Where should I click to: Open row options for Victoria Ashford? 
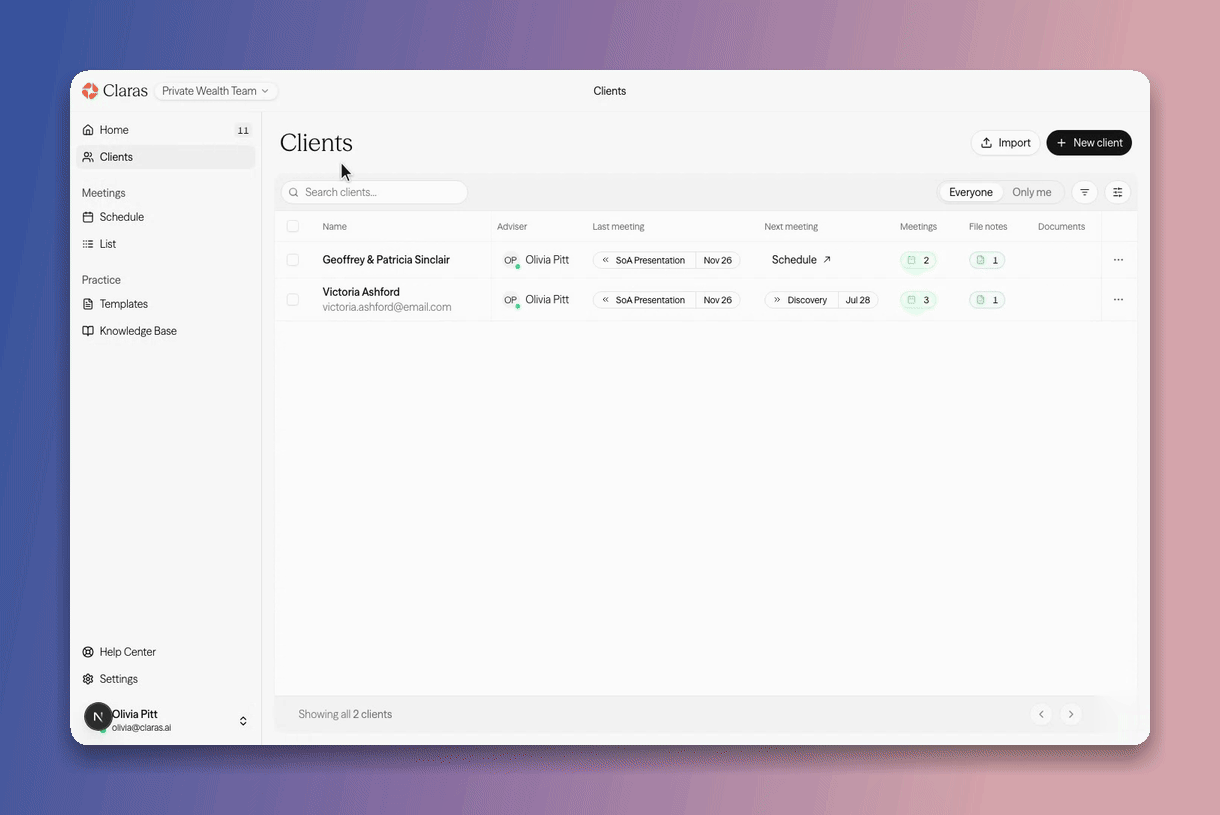pos(1118,299)
